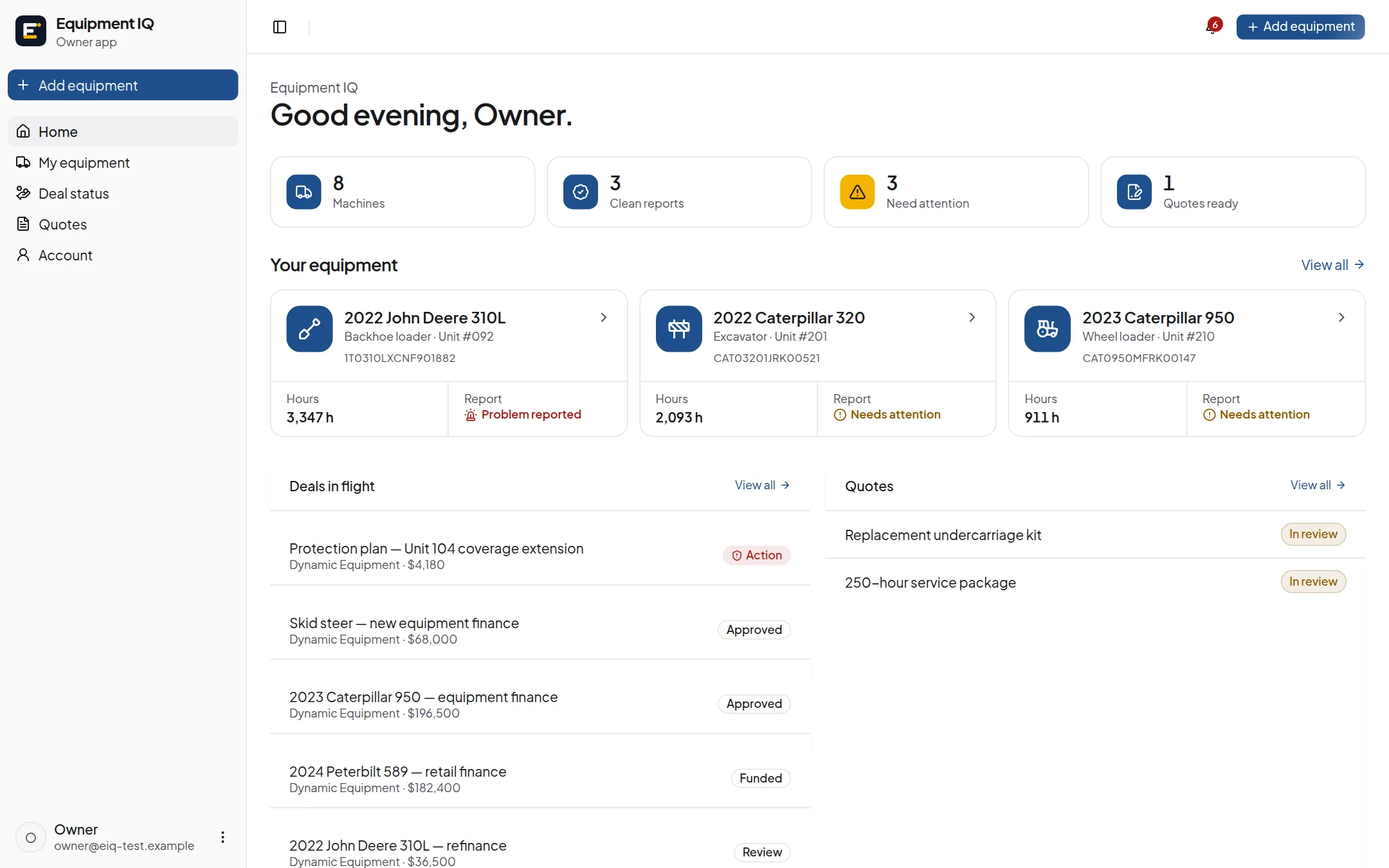
Task: Click the top-right Add equipment button
Action: coord(1300,27)
